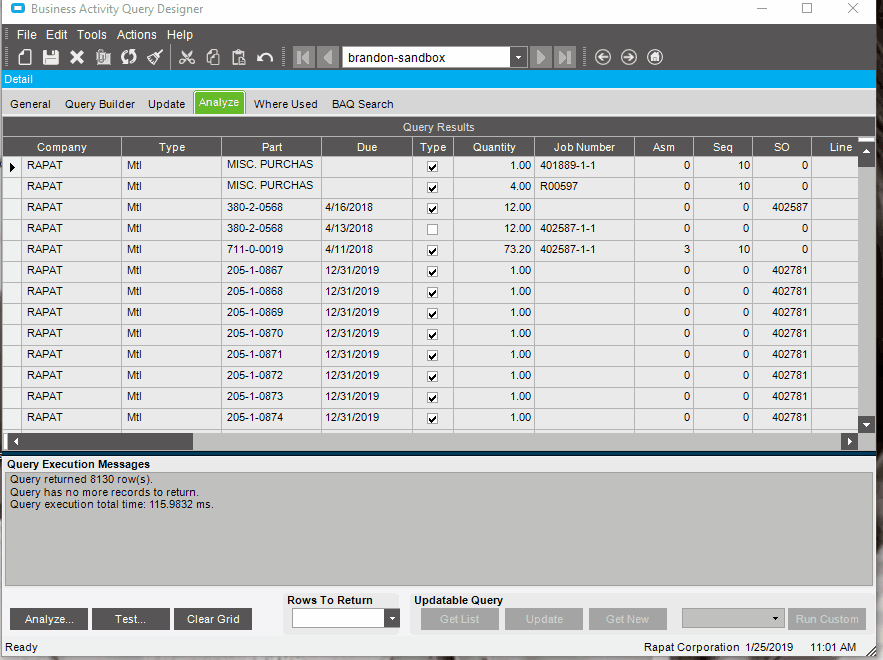Screen dimensions: 883x660
Task: Click the Forward circular arrow icon
Action: 628,57
